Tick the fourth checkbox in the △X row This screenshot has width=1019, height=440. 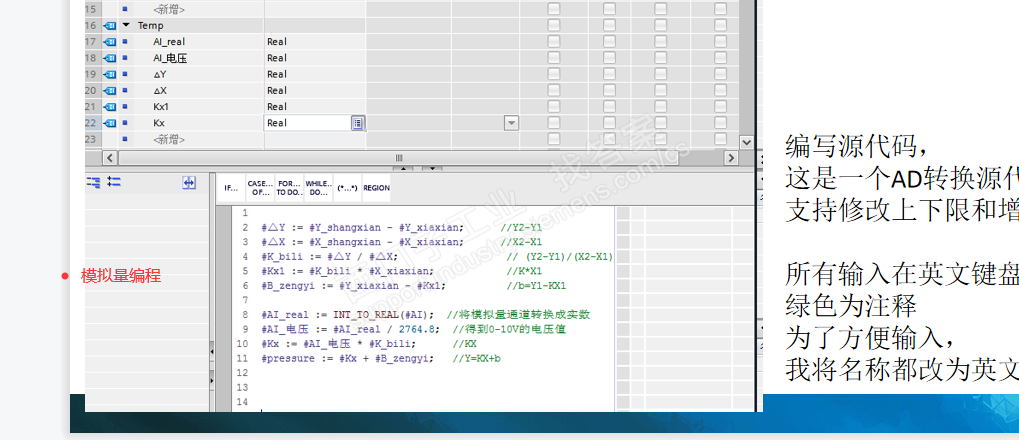pyautogui.click(x=720, y=90)
